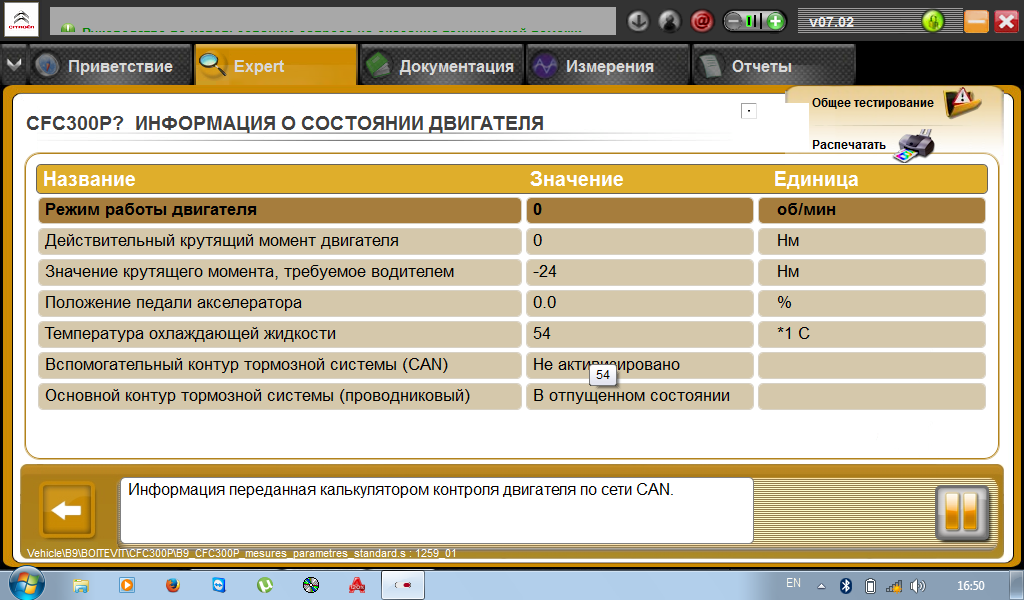
Task: Click the small square box near title
Action: tap(748, 111)
